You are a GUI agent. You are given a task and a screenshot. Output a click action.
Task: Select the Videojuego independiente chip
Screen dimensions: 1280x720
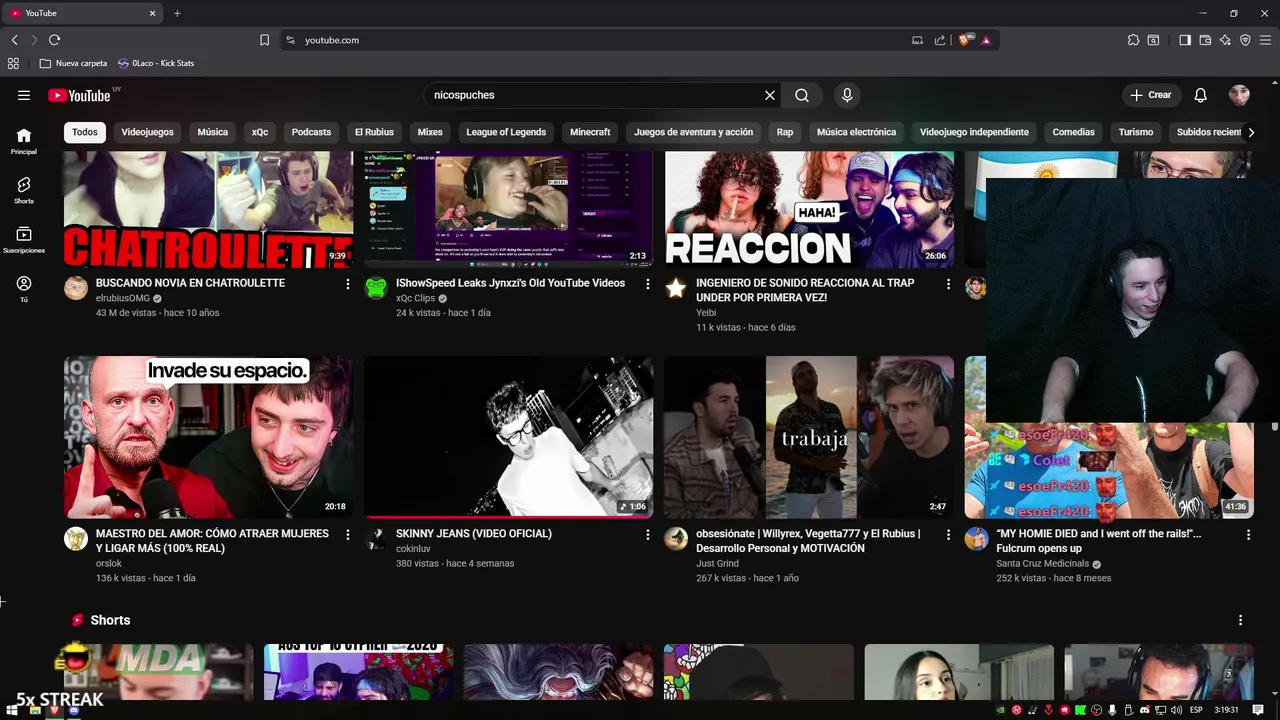tap(974, 132)
